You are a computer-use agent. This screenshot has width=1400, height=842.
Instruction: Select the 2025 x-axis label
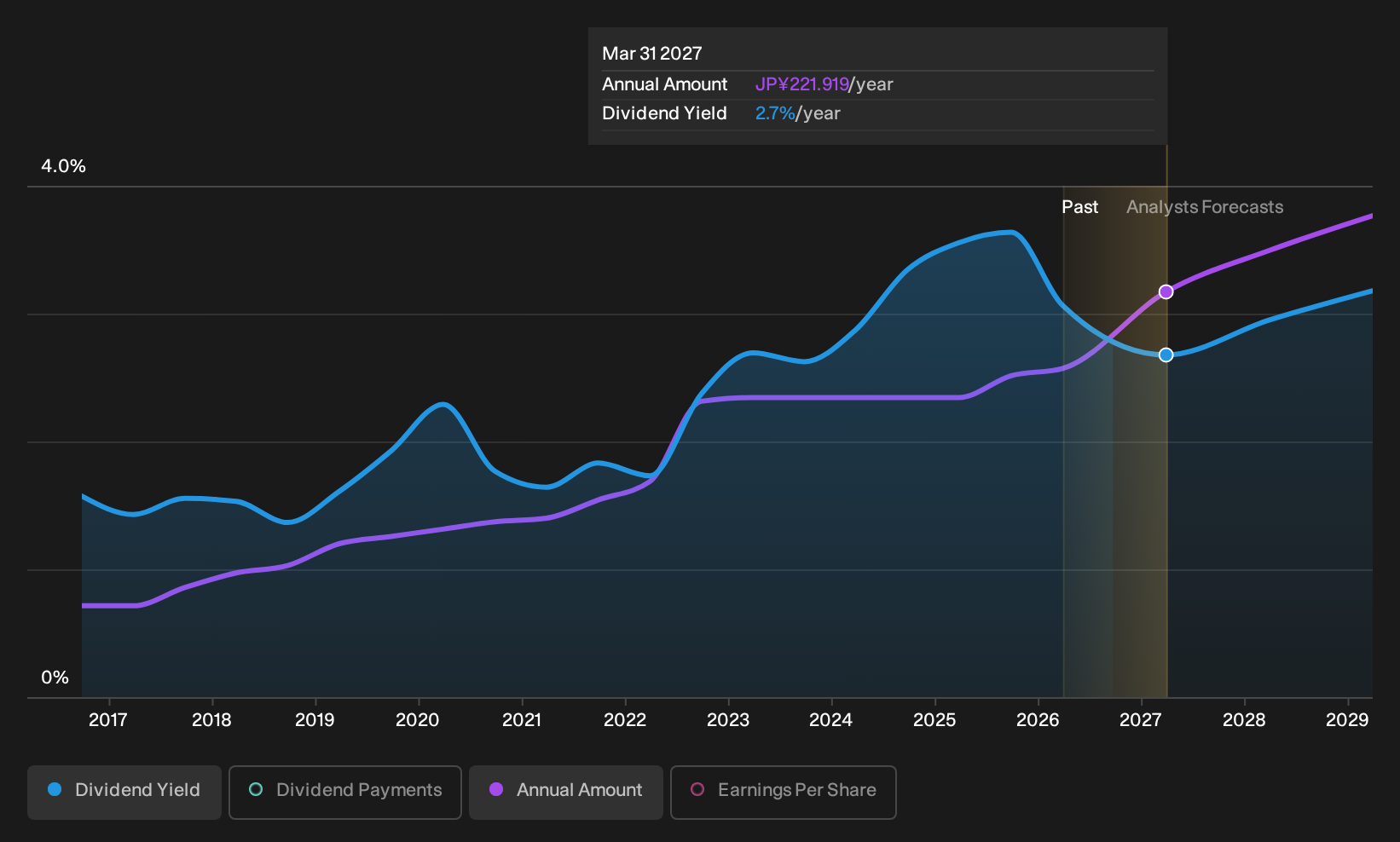click(x=934, y=720)
